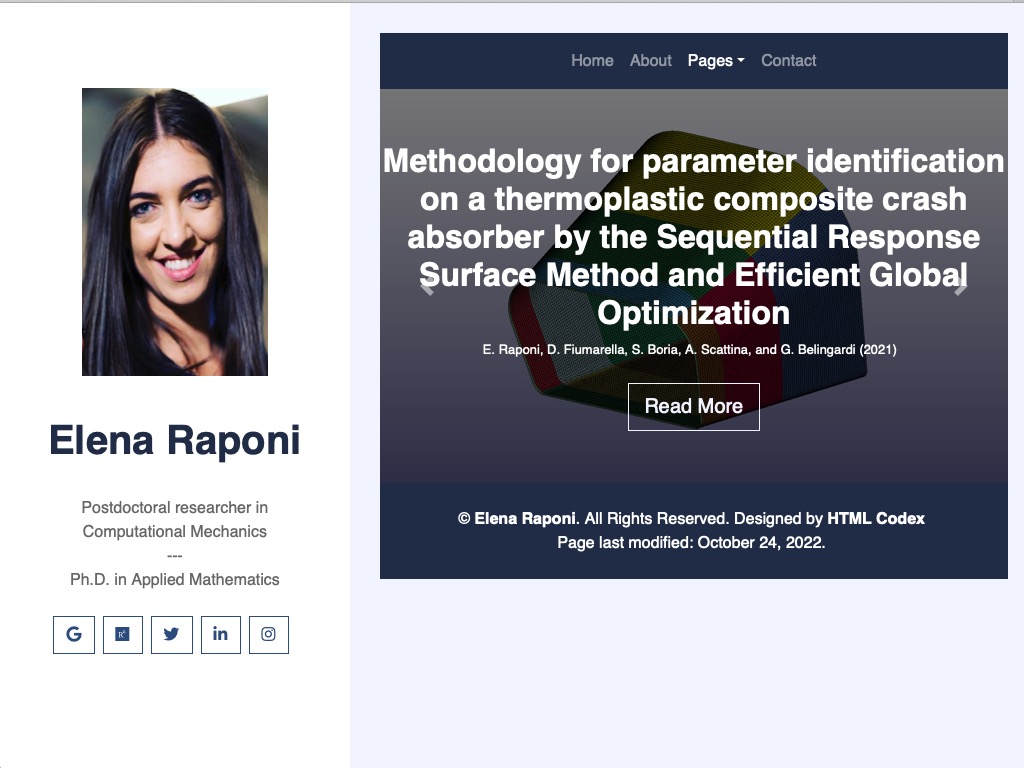Open the Contact navigation item
Screen dimensions: 1024x768
point(788,61)
